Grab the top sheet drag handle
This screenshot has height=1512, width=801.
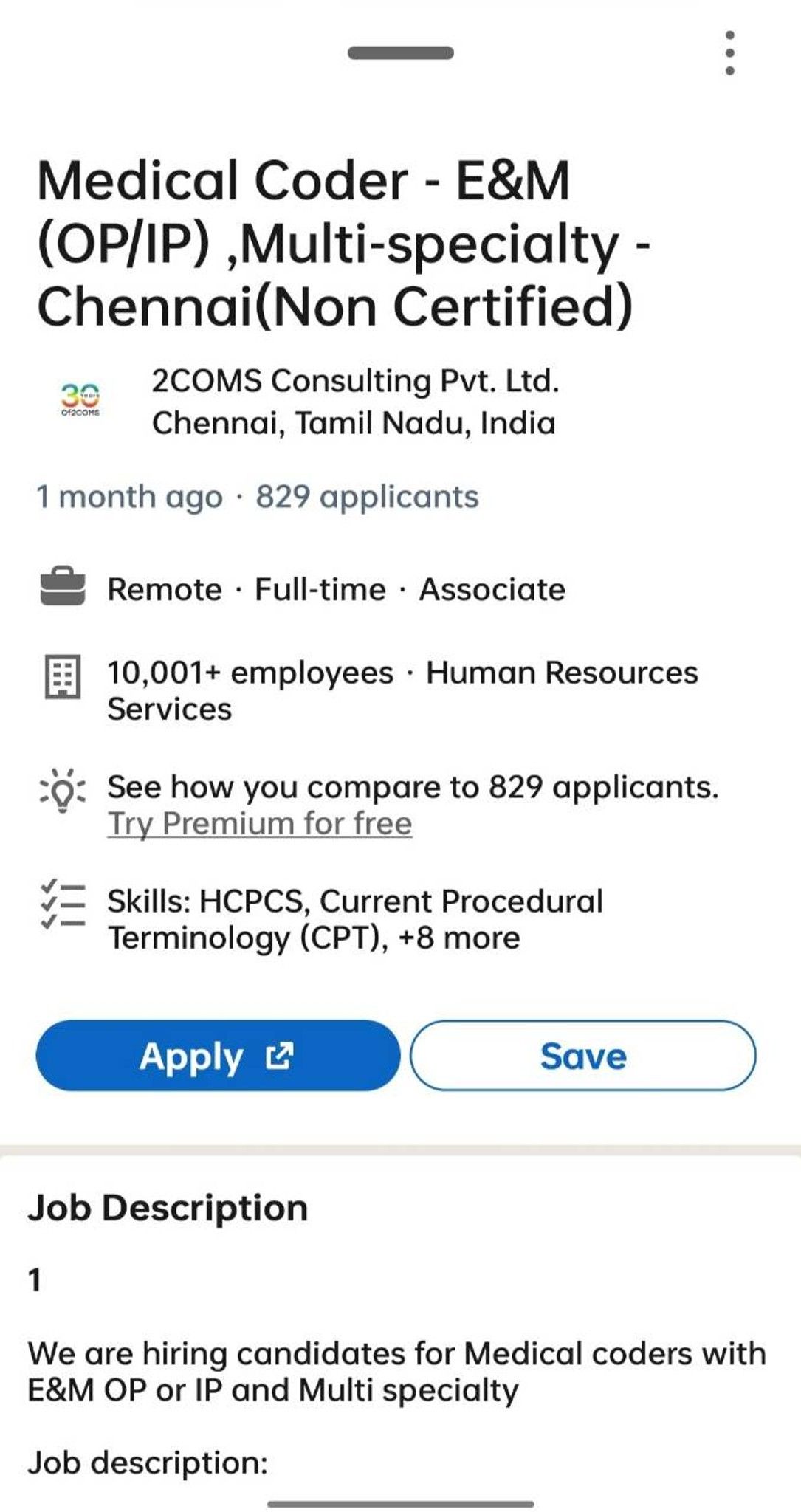401,52
